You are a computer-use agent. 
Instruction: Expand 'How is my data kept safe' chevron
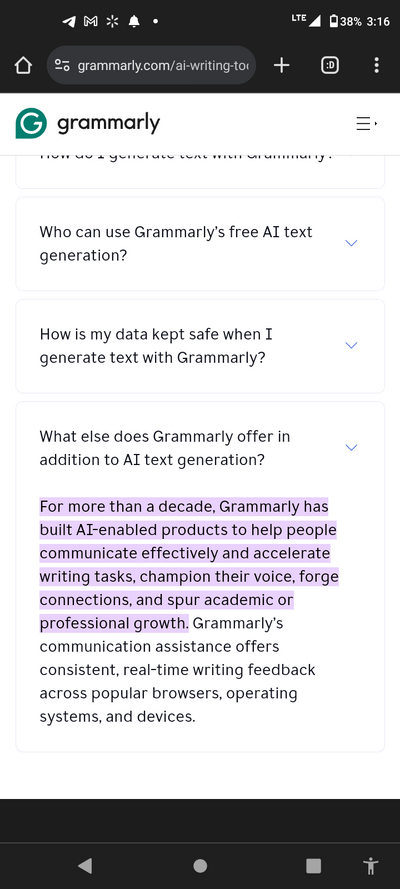(x=351, y=345)
